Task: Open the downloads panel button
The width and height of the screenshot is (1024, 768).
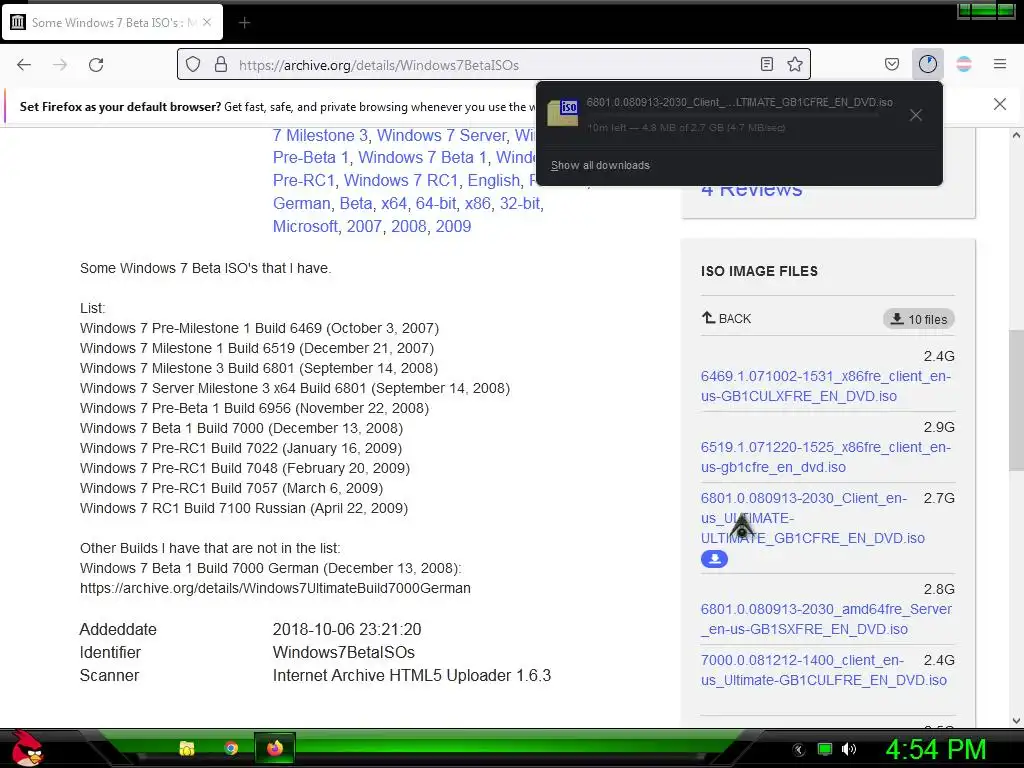Action: point(928,64)
